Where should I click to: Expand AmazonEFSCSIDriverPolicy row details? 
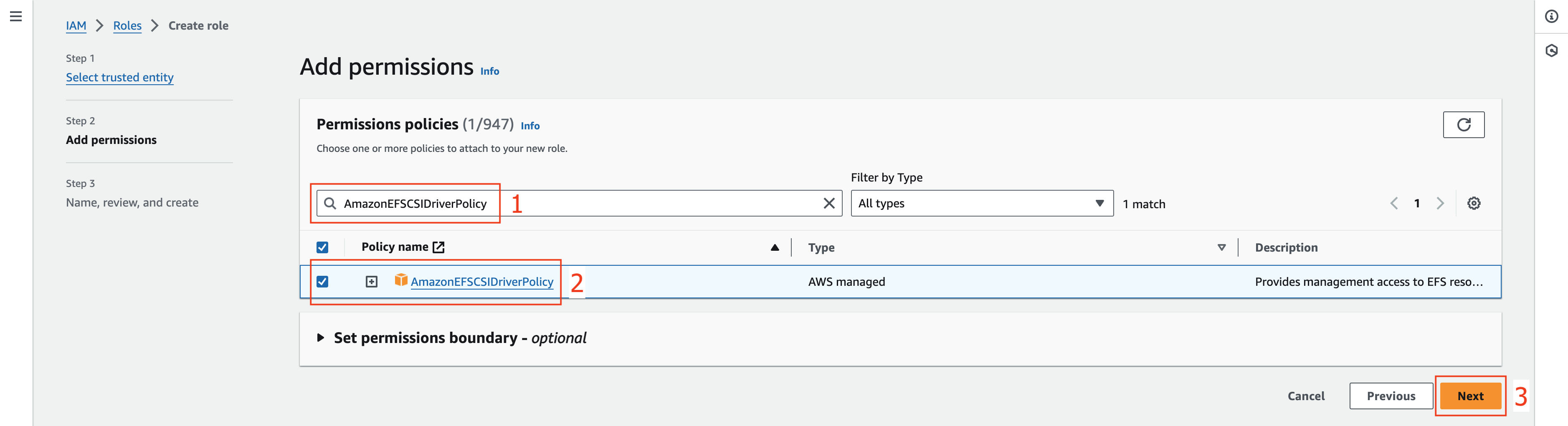pyautogui.click(x=371, y=282)
